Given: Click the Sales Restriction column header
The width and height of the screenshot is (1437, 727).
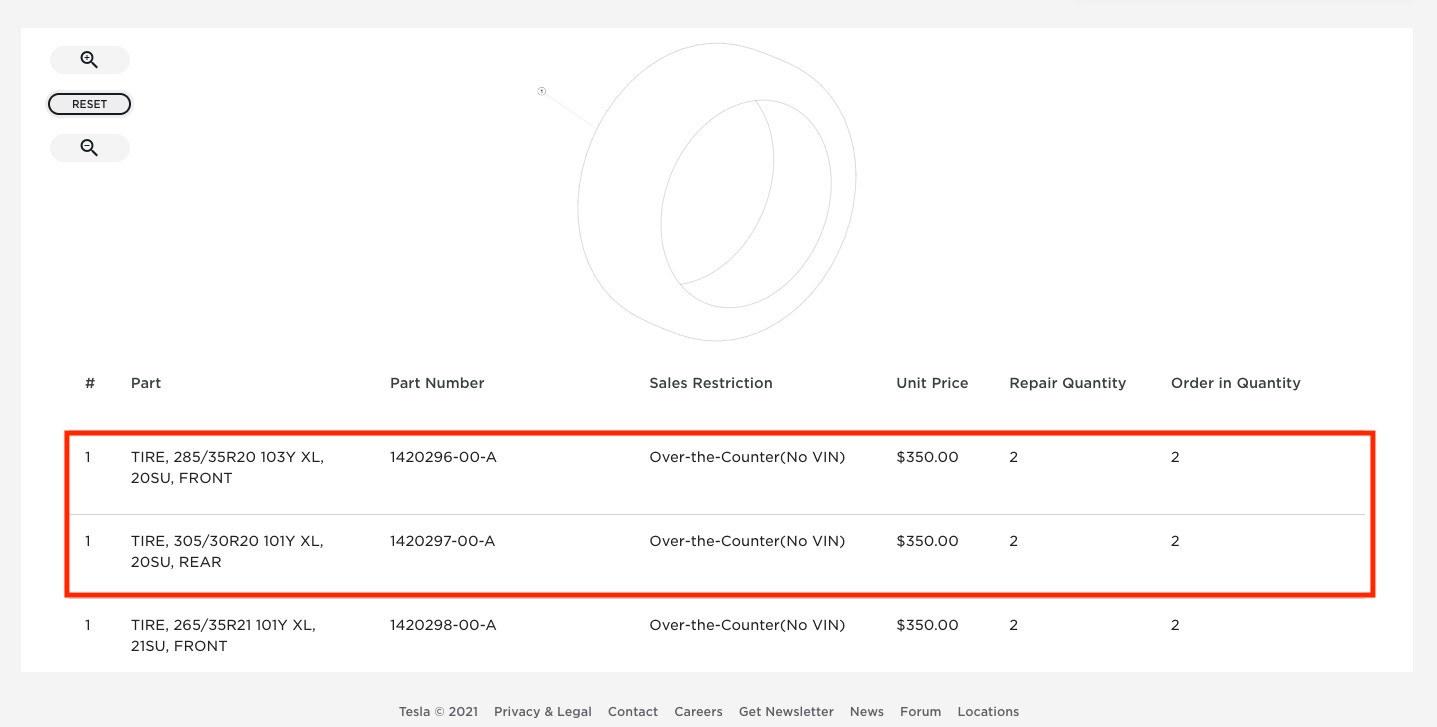Looking at the screenshot, I should [711, 383].
